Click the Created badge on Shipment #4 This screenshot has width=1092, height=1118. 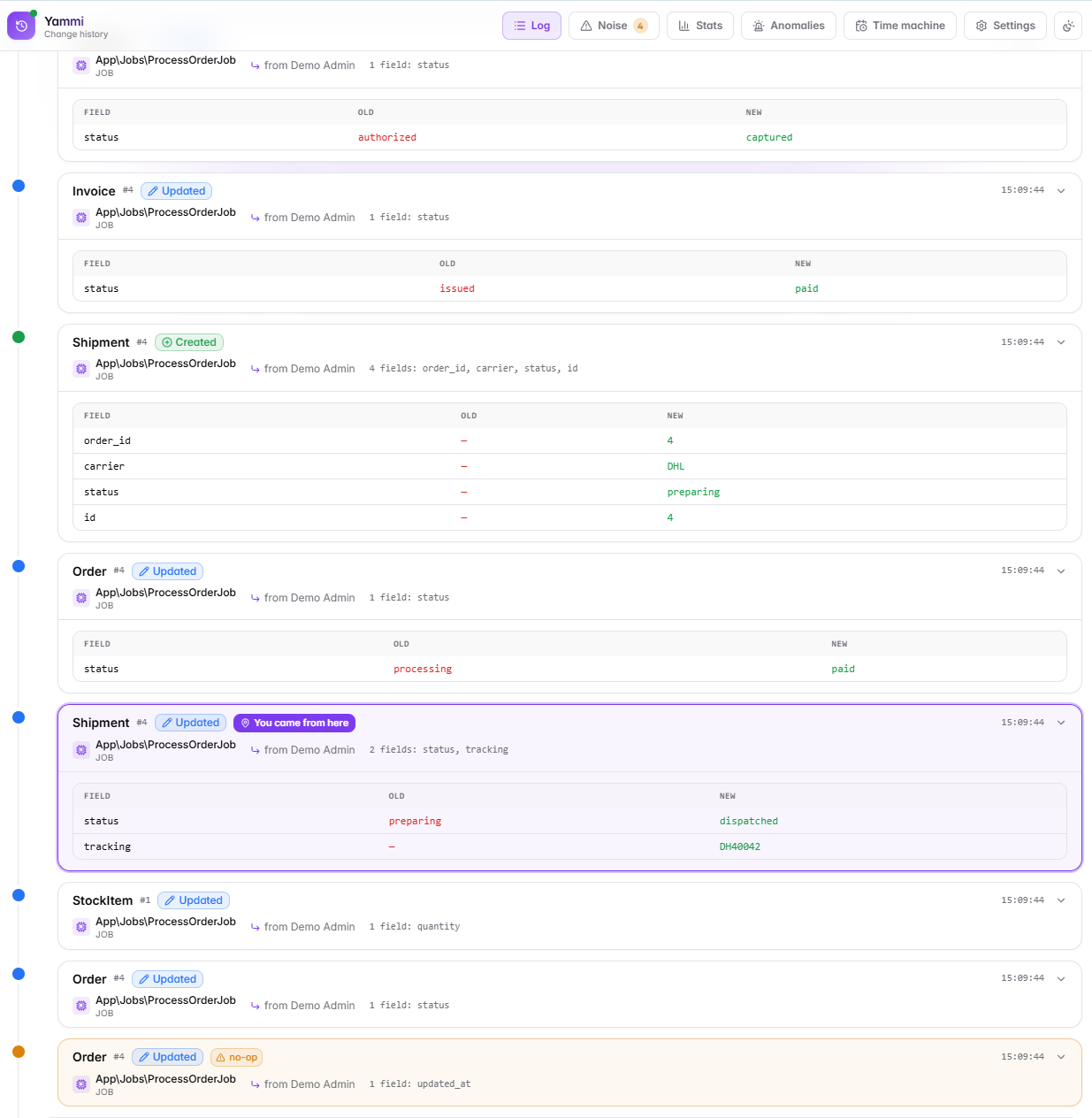pyautogui.click(x=189, y=342)
